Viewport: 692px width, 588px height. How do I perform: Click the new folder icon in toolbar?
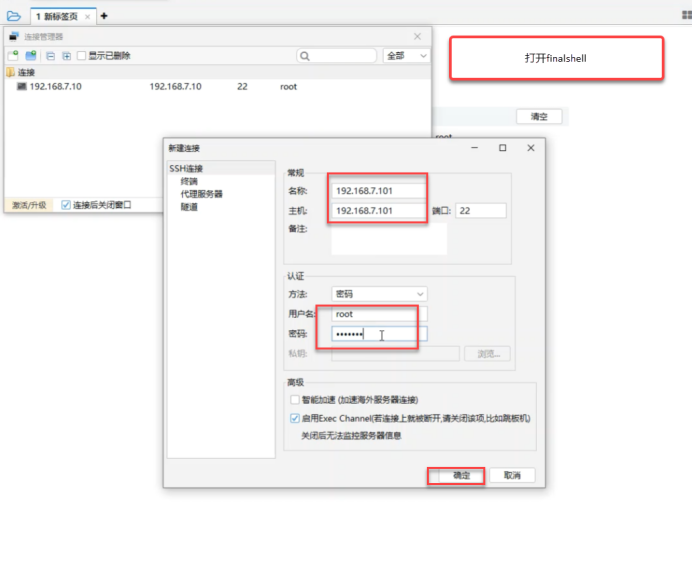tap(31, 56)
